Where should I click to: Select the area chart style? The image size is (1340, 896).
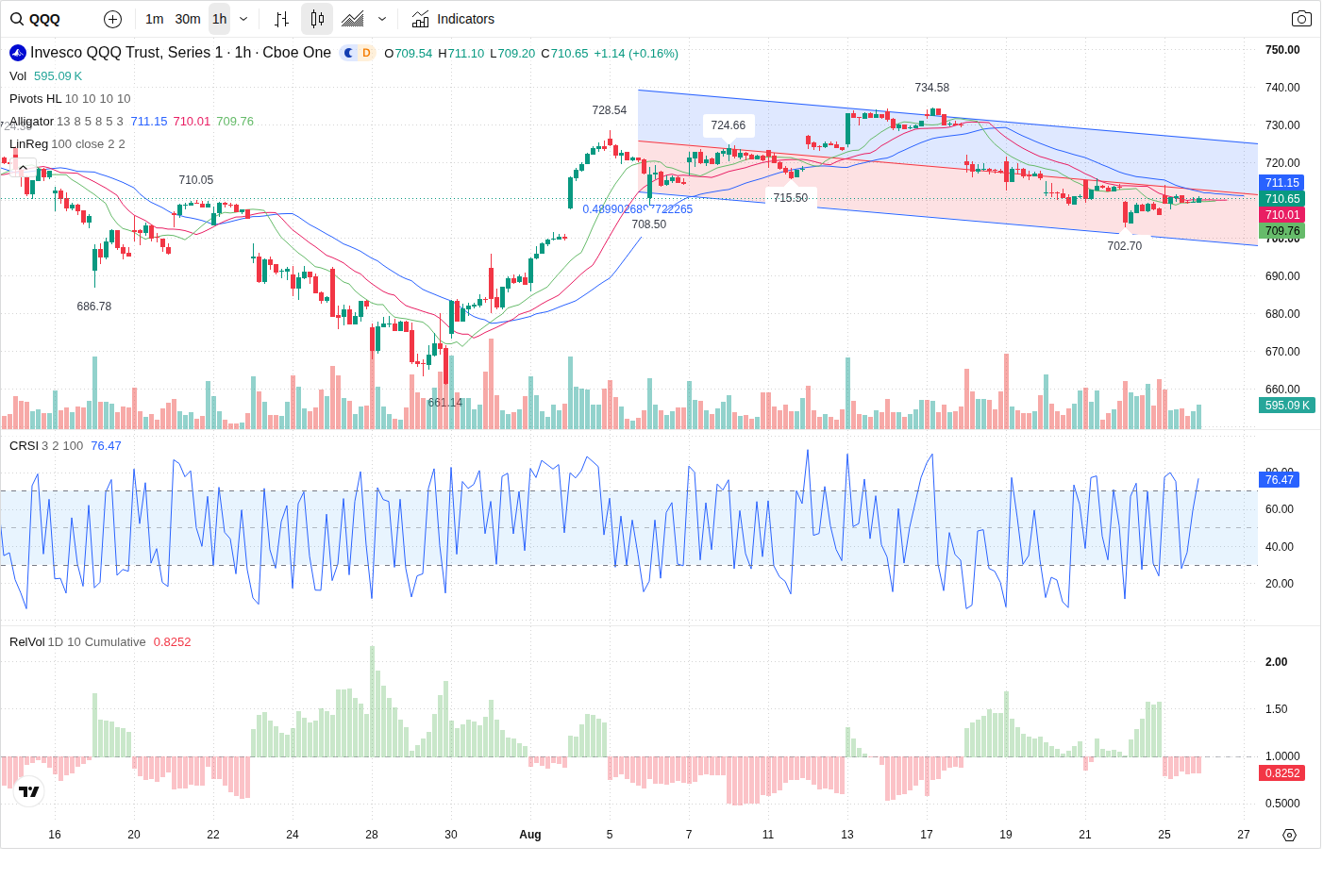pos(353,19)
